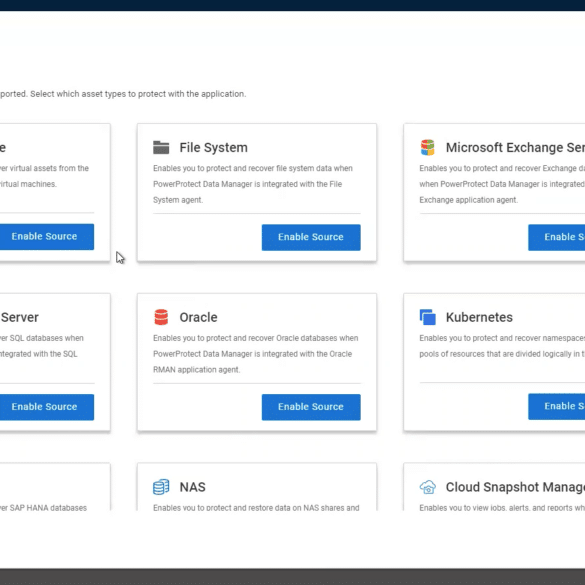The width and height of the screenshot is (585, 585).
Task: Enable Source for the SQL Server card
Action: tap(47, 407)
